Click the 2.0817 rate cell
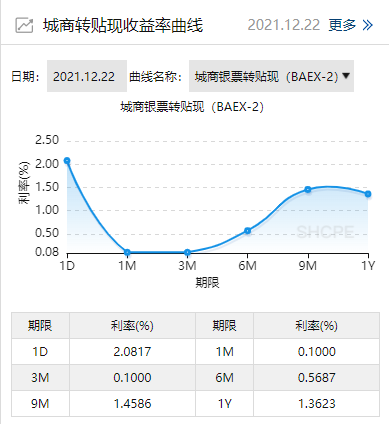 coord(132,352)
